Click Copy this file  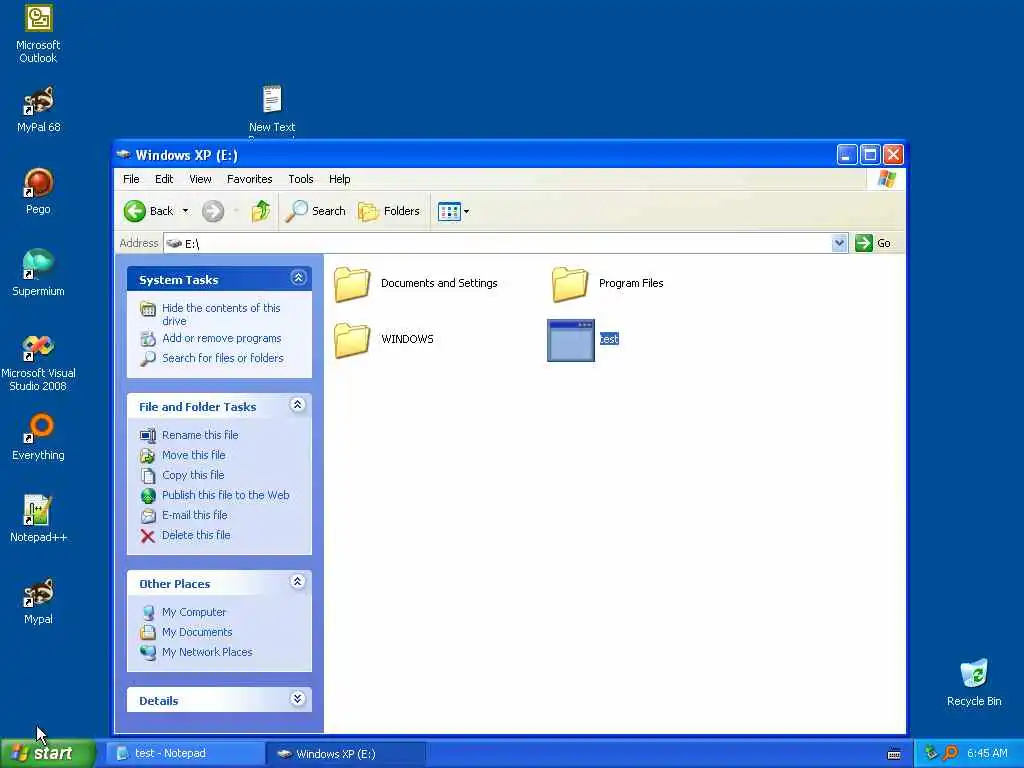[x=193, y=475]
